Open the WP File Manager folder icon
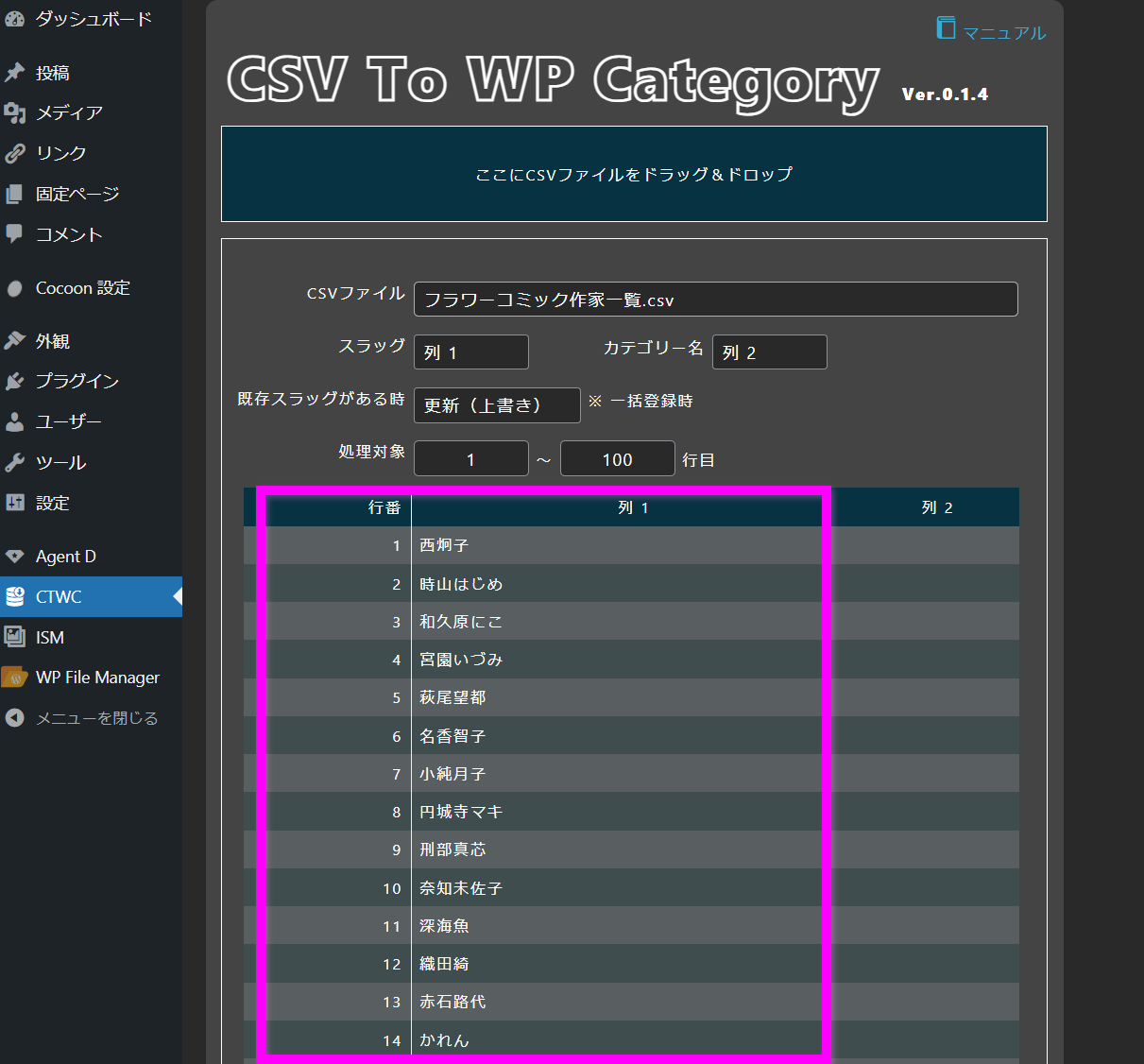The image size is (1144, 1064). tap(14, 678)
